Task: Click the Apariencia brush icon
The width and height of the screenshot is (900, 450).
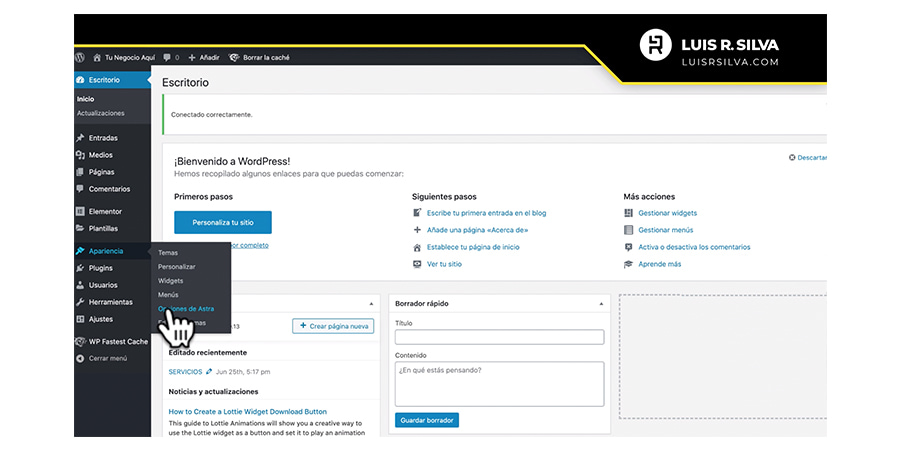Action: click(x=80, y=251)
